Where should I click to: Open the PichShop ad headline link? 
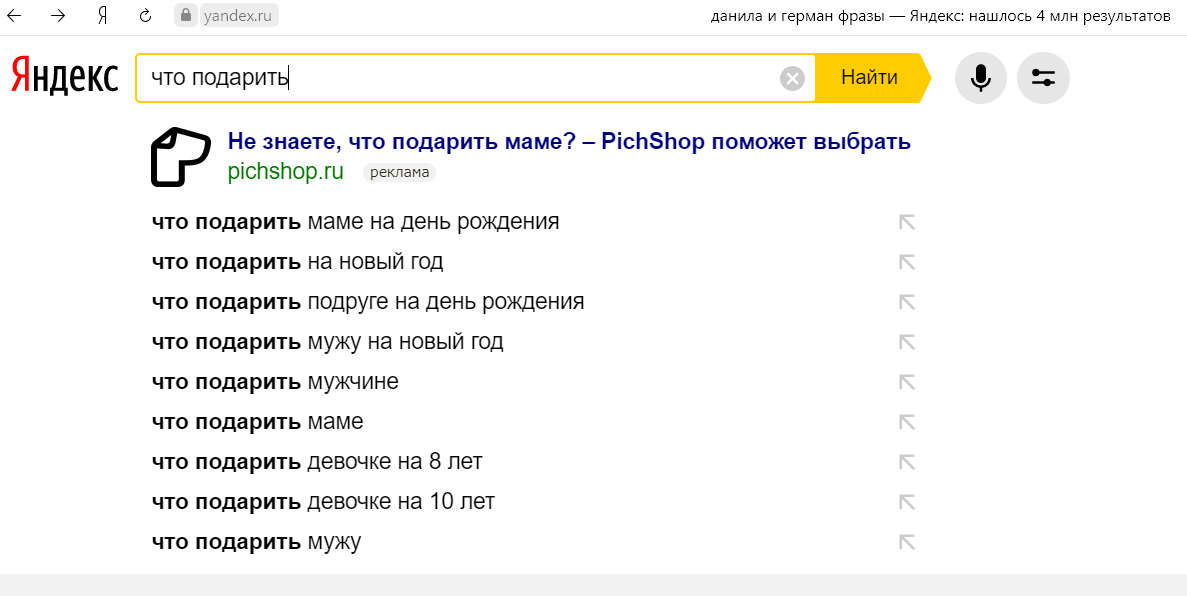pos(569,142)
